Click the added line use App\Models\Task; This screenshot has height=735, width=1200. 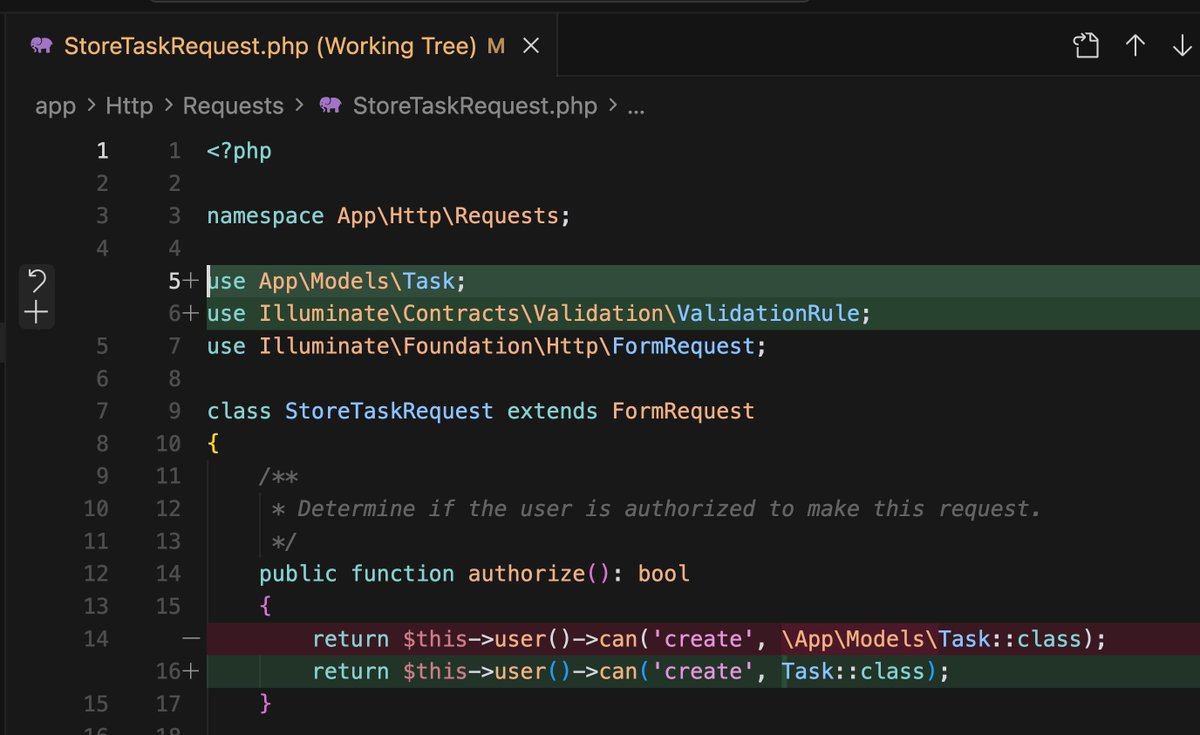335,281
